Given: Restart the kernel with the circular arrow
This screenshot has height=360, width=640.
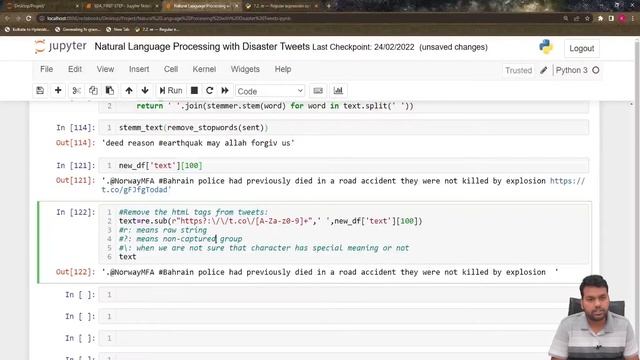Looking at the screenshot, I should (210, 91).
